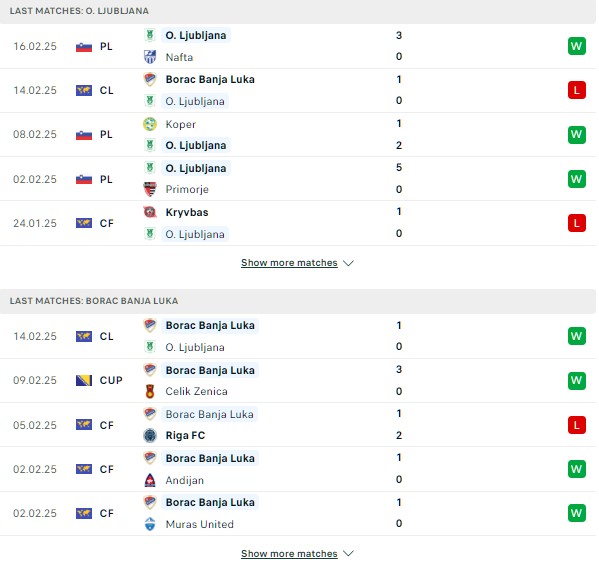Click the Koper club logo
Image resolution: width=599 pixels, height=574 pixels.
pos(150,124)
